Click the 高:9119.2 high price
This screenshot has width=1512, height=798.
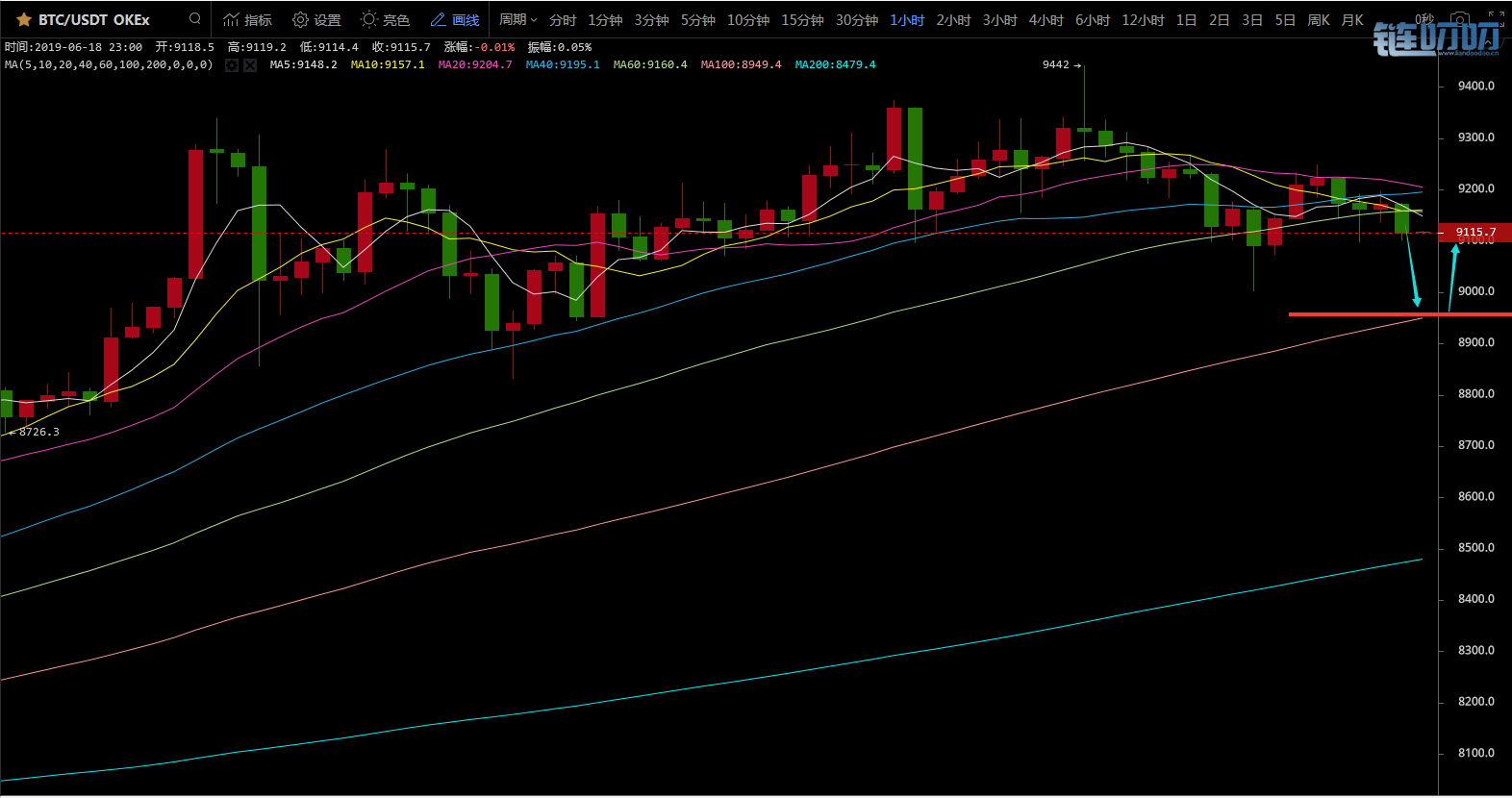257,47
